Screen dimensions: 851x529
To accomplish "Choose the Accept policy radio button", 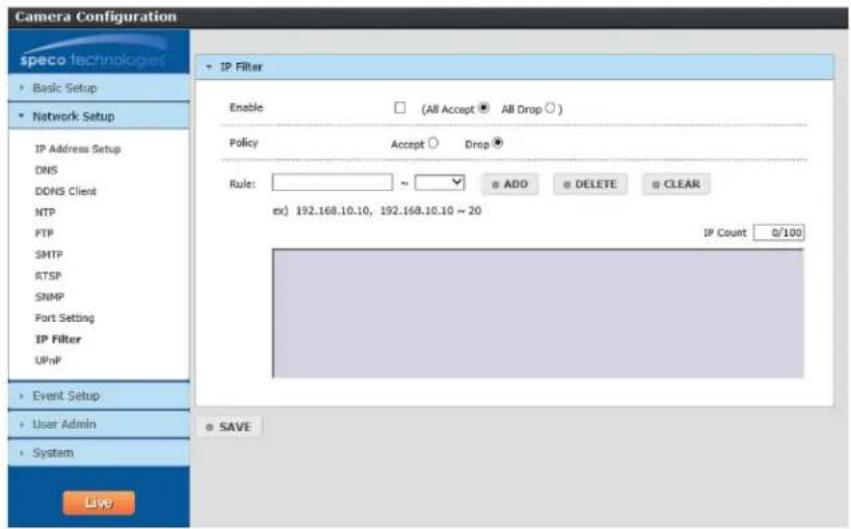I will (433, 143).
